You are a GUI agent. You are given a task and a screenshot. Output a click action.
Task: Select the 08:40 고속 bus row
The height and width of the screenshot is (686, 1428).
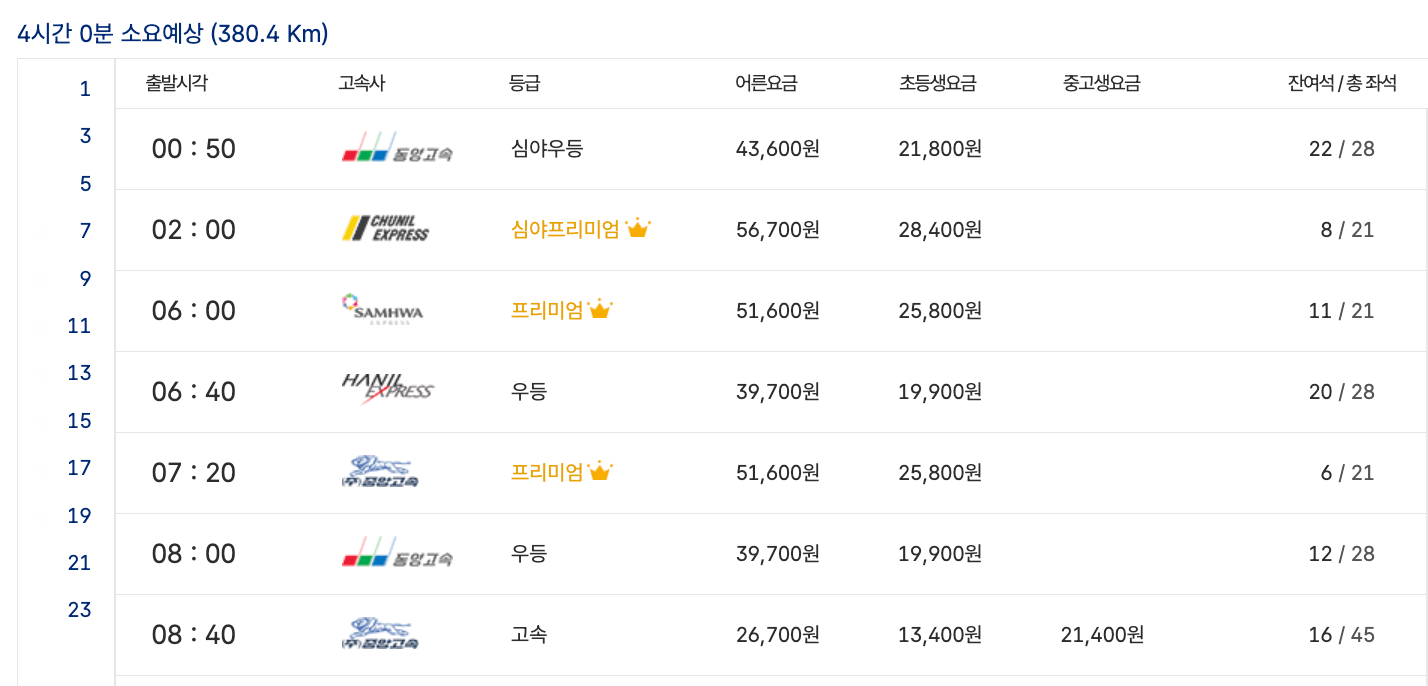(700, 634)
